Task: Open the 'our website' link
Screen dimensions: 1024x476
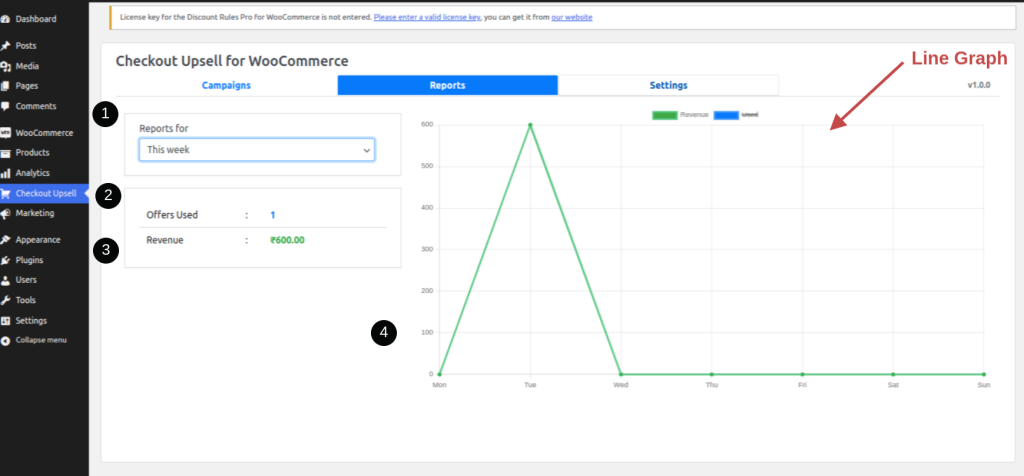Action: [571, 18]
